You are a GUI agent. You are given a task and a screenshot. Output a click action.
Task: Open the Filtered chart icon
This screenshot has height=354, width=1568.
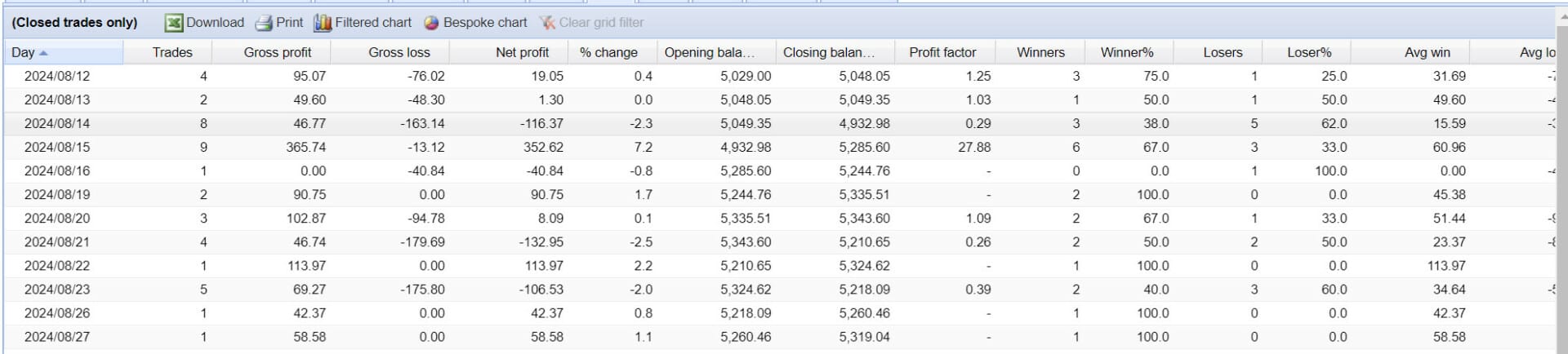click(x=323, y=23)
